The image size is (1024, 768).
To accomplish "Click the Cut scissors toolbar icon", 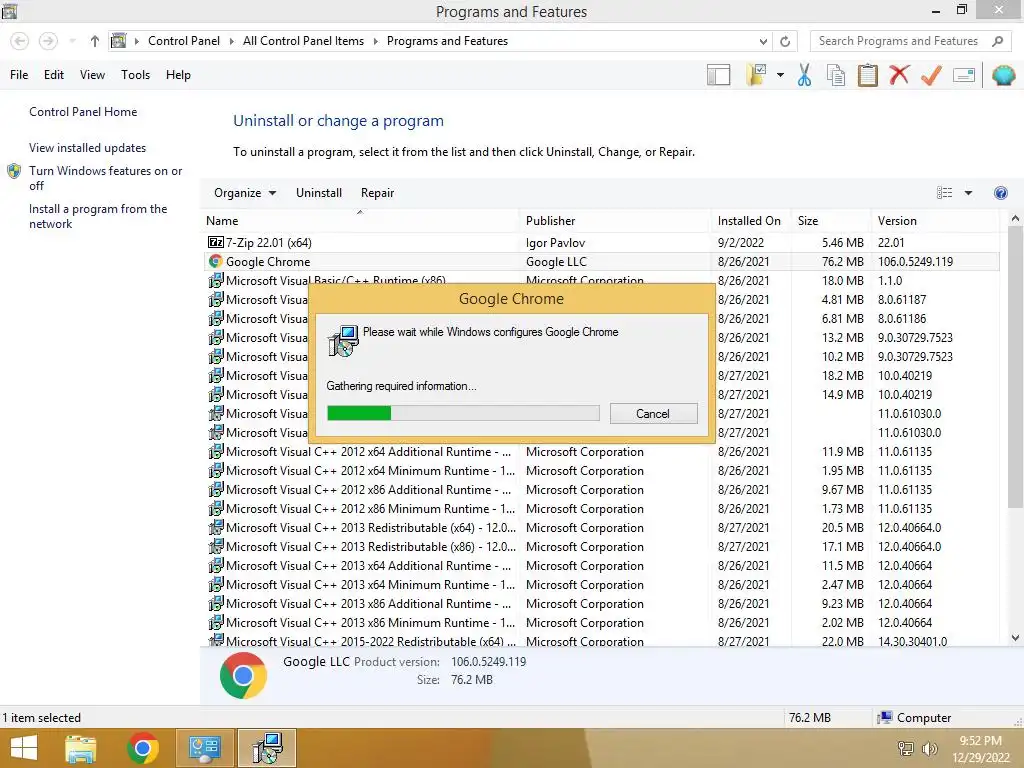I will [x=804, y=75].
